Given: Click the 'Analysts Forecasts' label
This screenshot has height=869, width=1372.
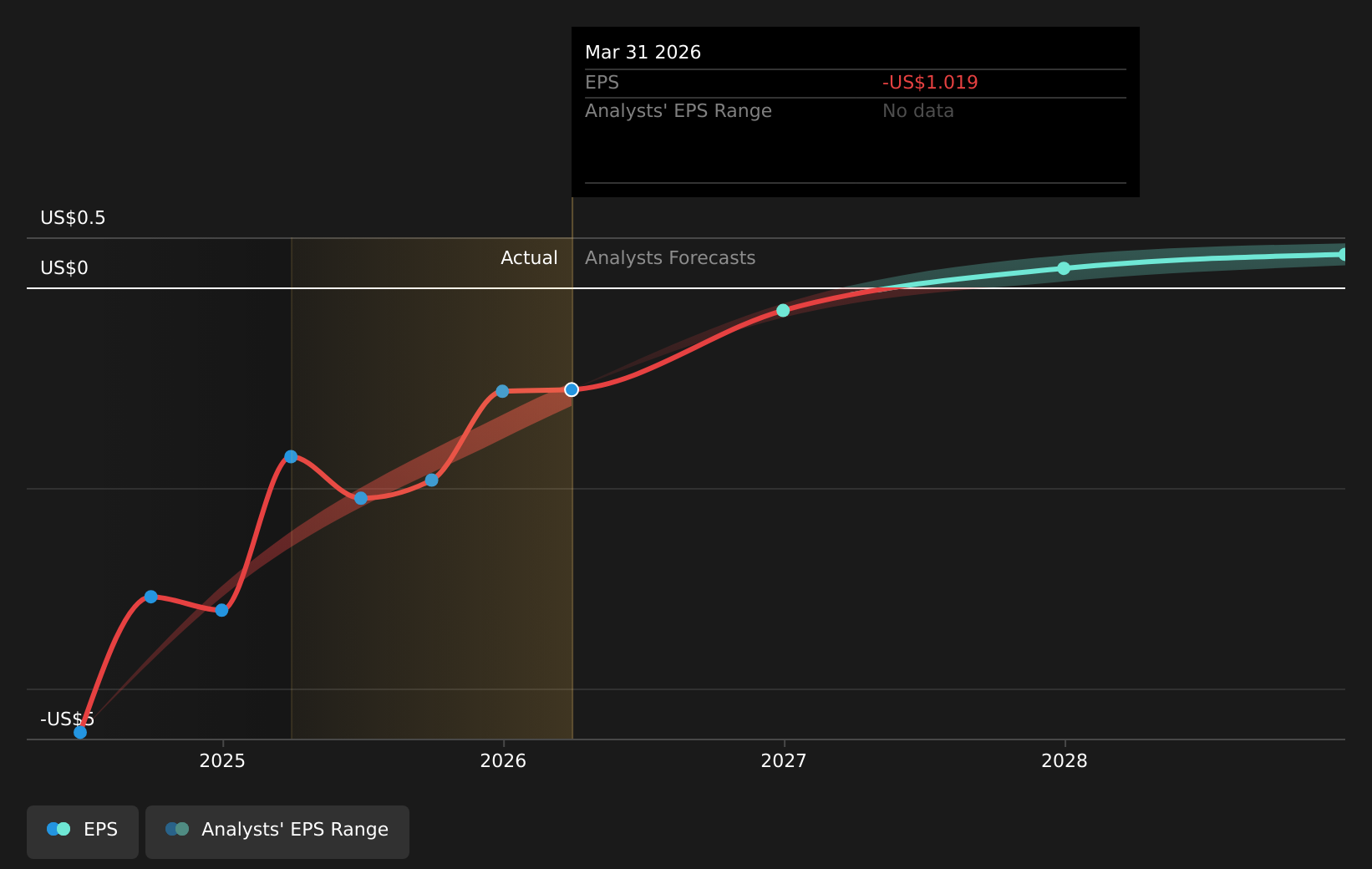Looking at the screenshot, I should pos(670,258).
